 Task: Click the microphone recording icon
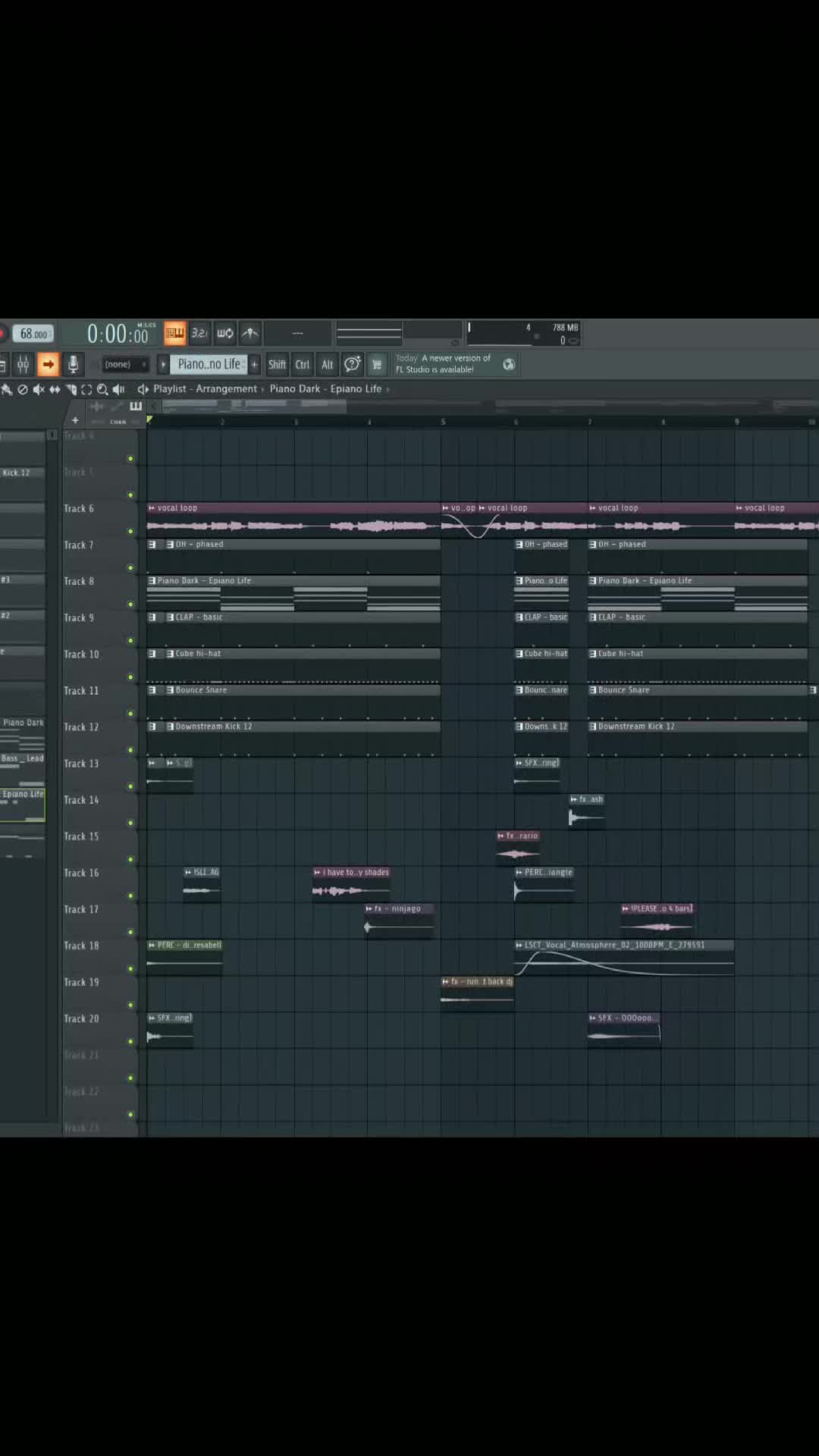[x=73, y=365]
